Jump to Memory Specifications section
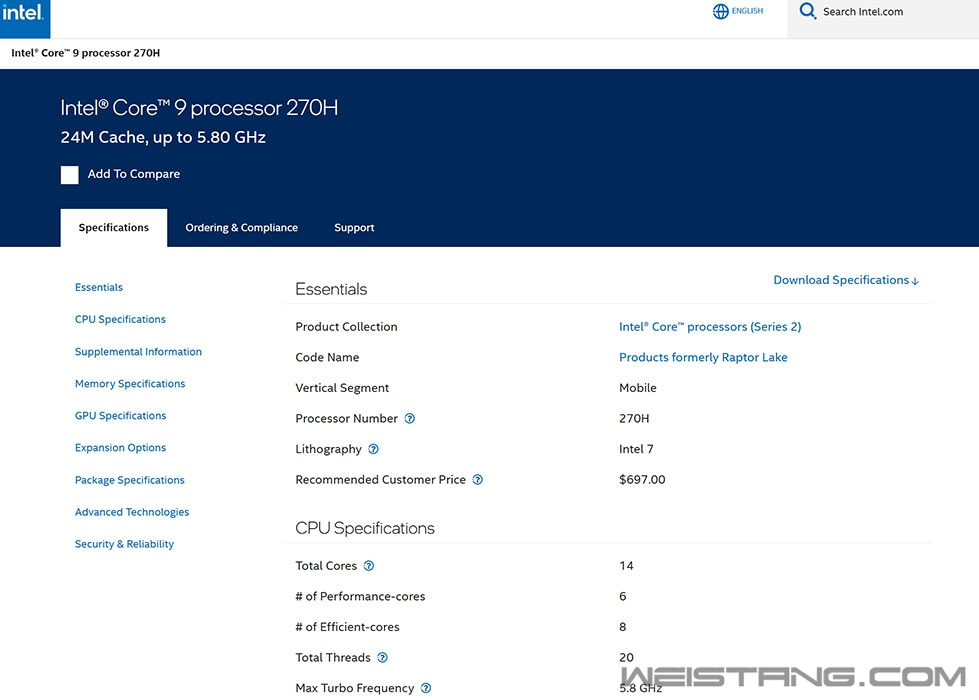Viewport: 979px width, 700px height. 130,383
